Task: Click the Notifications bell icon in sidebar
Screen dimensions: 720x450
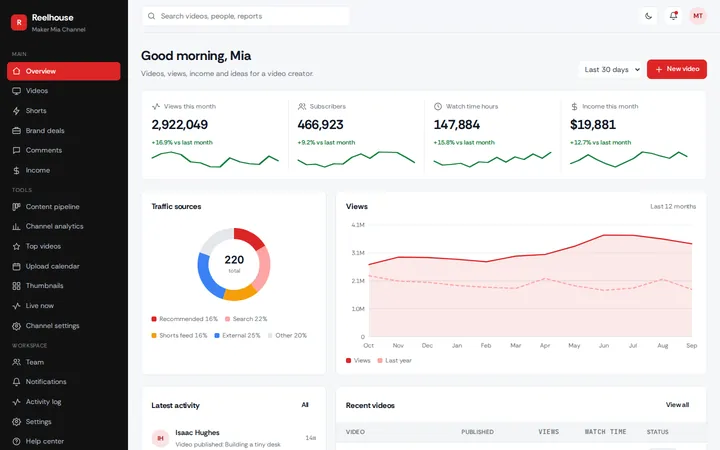Action: point(17,382)
